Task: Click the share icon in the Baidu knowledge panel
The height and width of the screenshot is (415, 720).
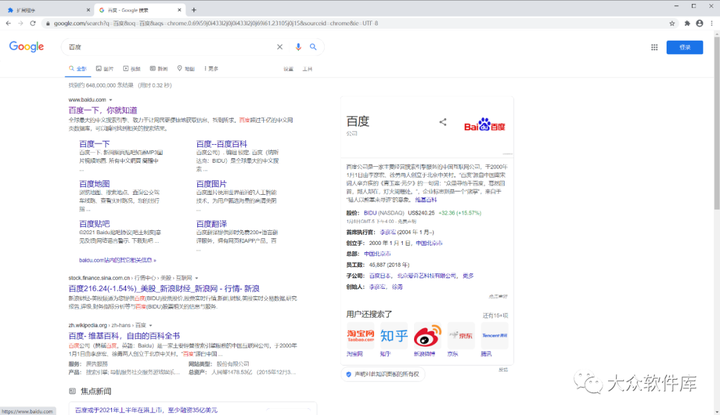Action: tap(443, 122)
